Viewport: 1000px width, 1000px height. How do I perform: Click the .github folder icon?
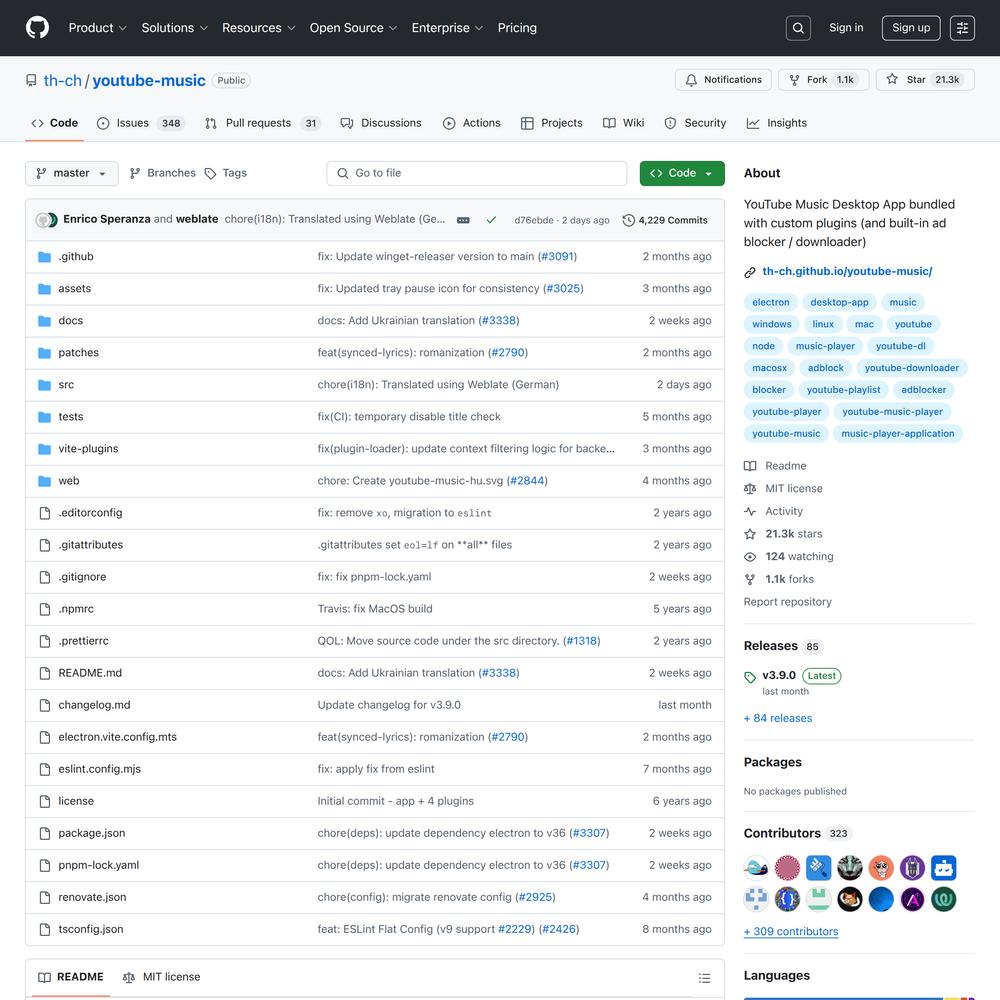tap(44, 257)
